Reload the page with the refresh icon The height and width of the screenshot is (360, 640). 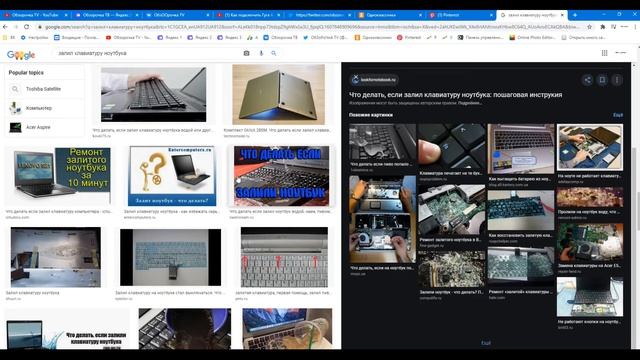pos(27,27)
